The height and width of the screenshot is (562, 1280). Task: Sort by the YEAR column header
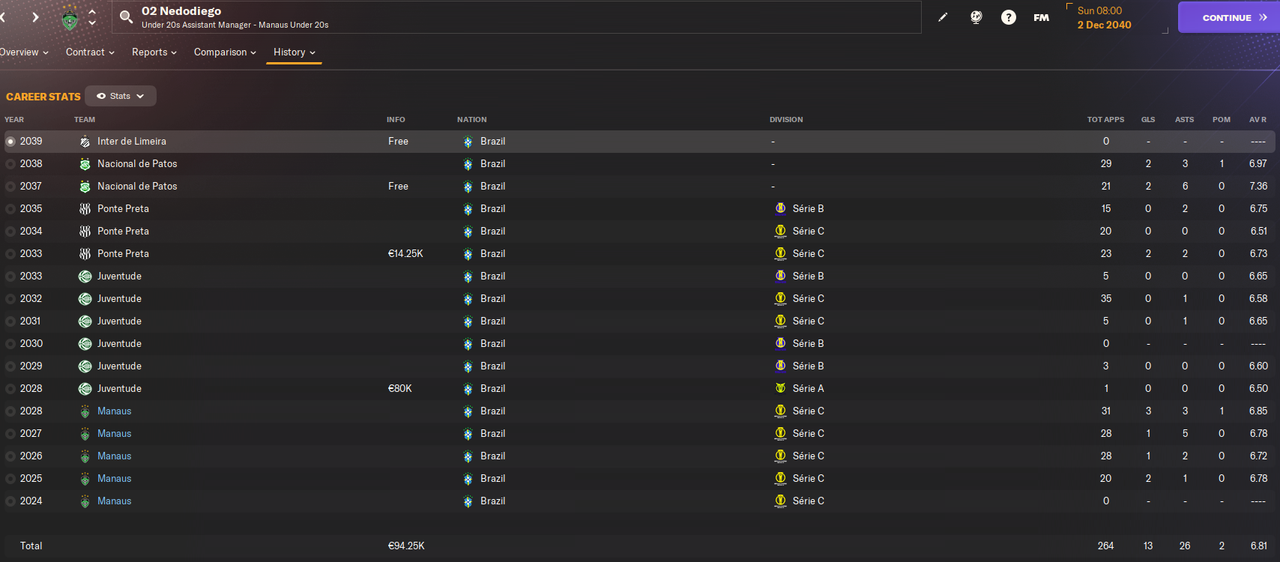click(13, 120)
